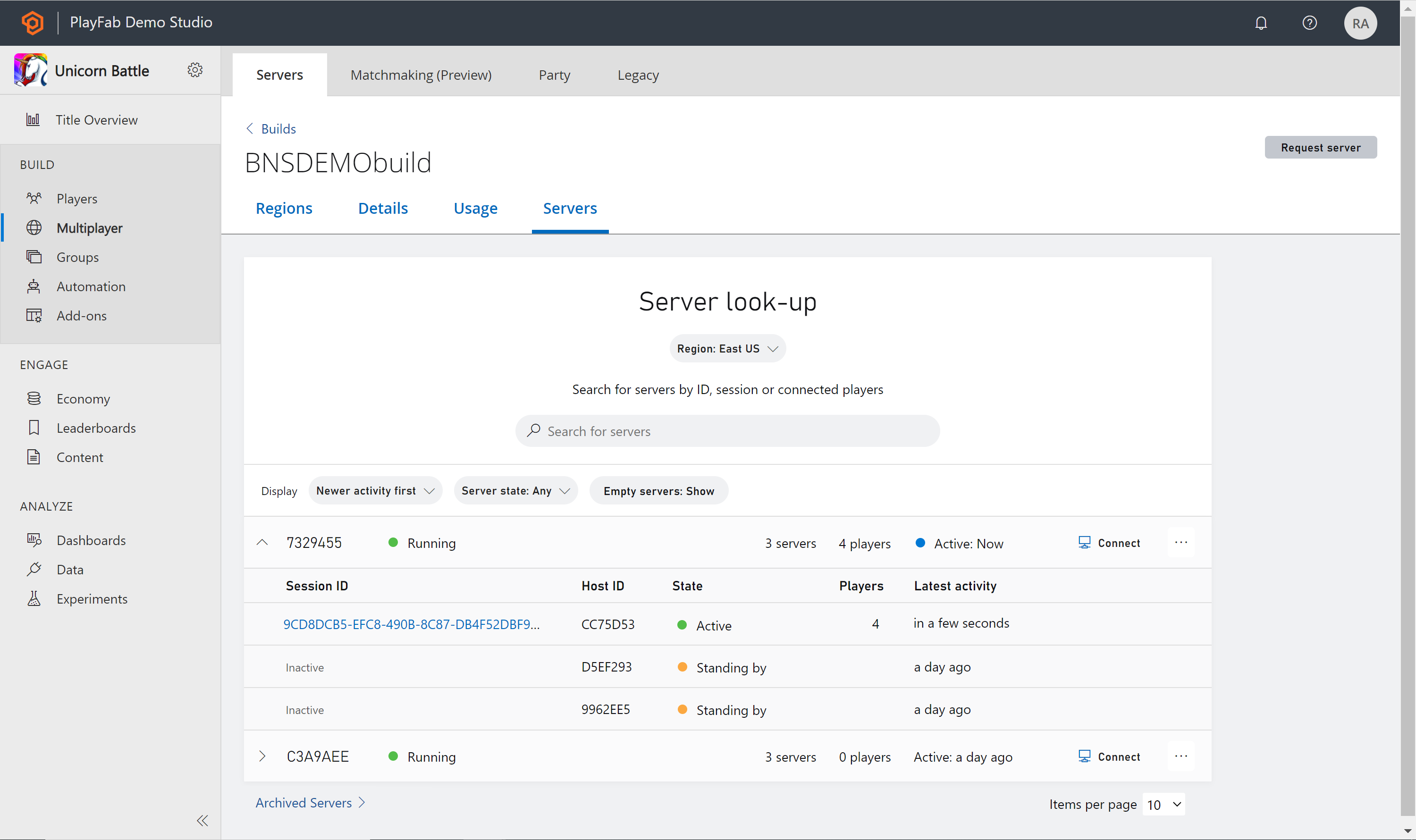Click the Economy engage icon
The image size is (1416, 840).
coord(33,398)
